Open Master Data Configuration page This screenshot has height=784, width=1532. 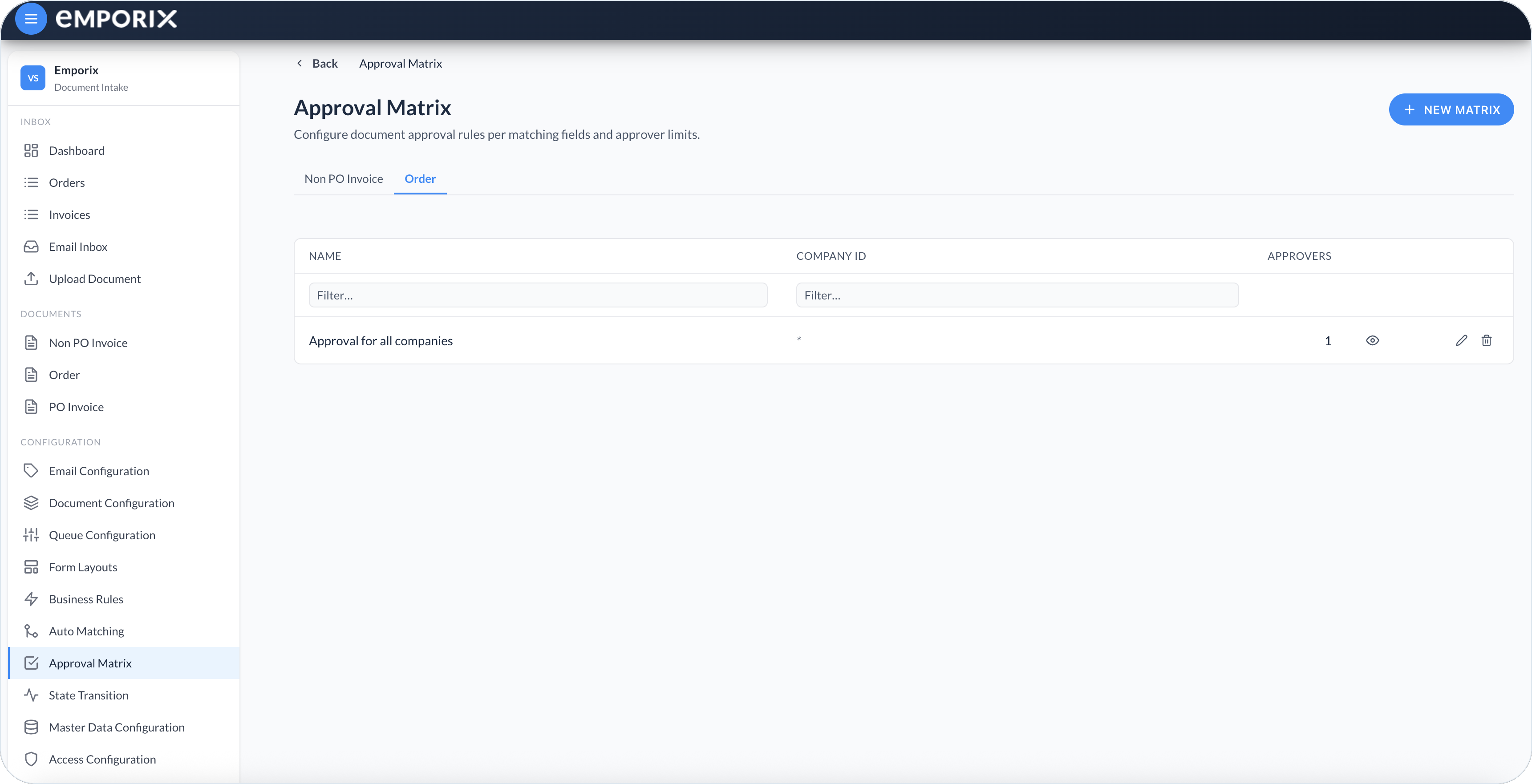tap(124, 727)
